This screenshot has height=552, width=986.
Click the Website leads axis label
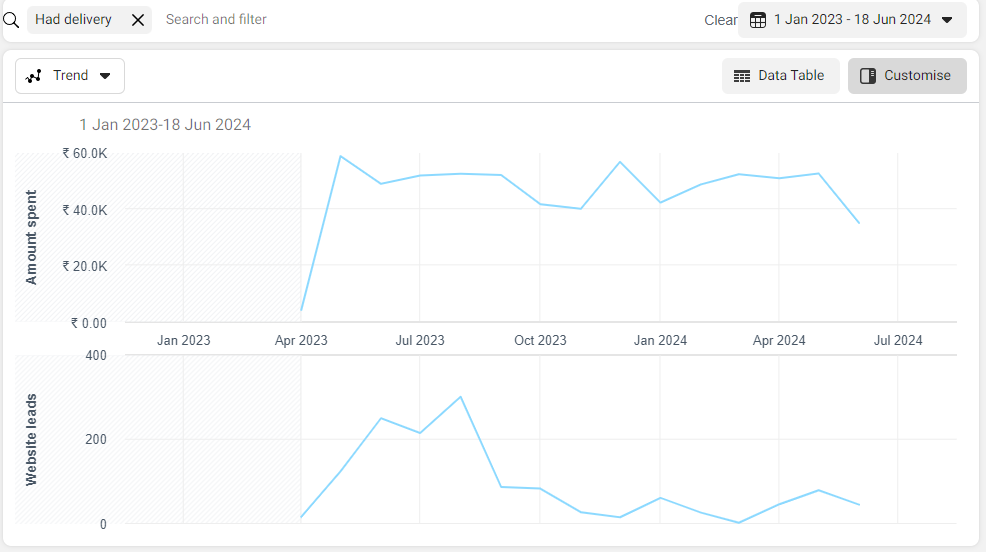(31, 439)
